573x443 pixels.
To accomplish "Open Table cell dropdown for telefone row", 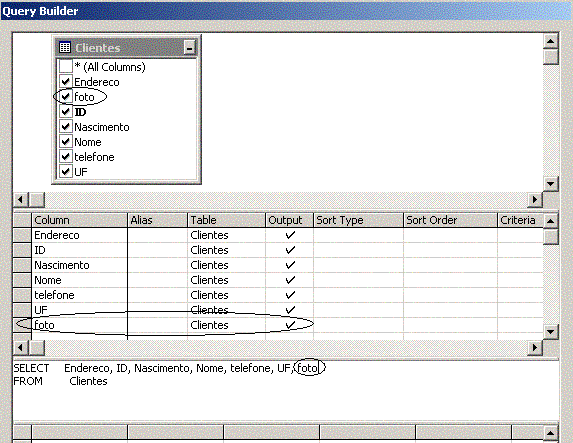I will coord(227,295).
